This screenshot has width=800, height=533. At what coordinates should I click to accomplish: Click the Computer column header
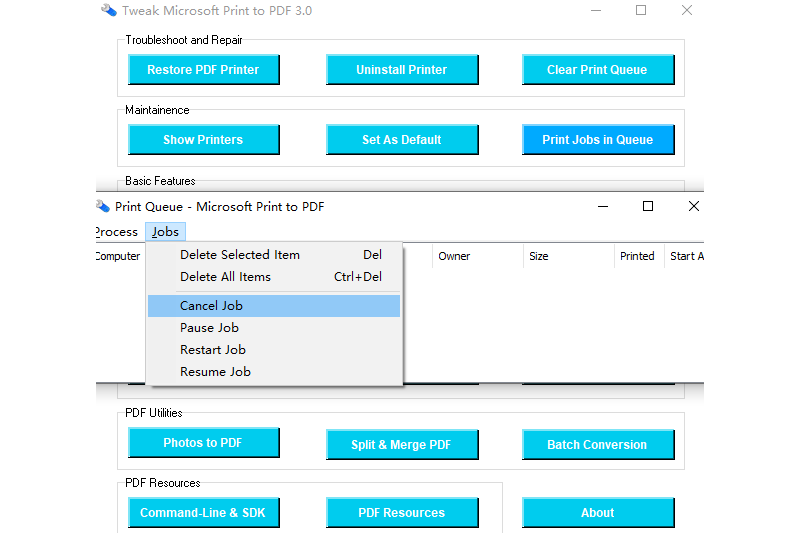point(120,256)
